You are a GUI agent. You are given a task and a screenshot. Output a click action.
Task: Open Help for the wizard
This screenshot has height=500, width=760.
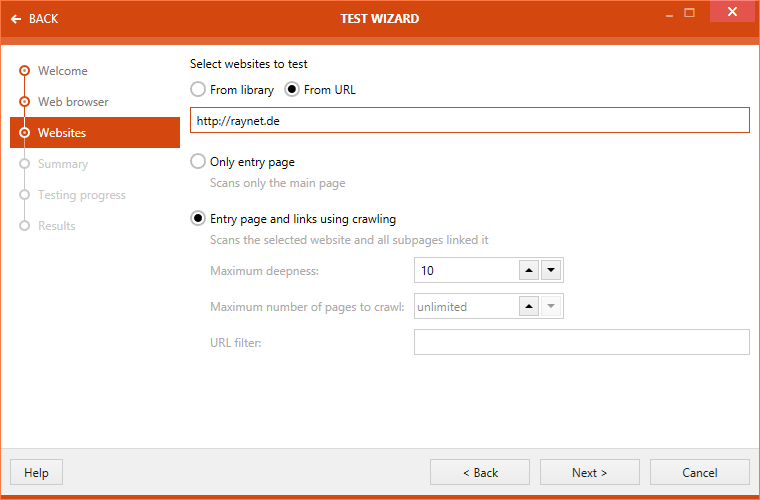[x=36, y=472]
